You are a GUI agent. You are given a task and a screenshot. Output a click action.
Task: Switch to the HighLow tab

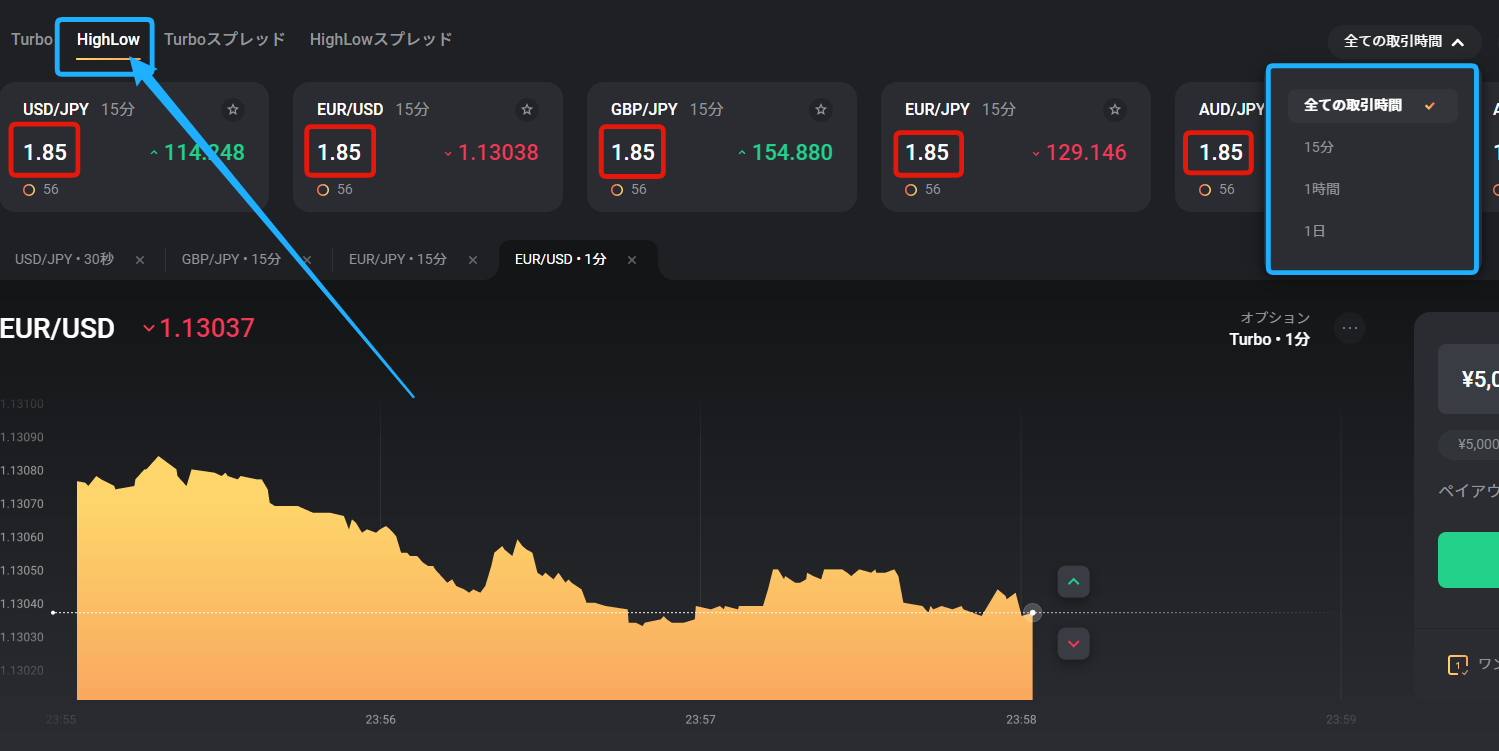tap(108, 40)
